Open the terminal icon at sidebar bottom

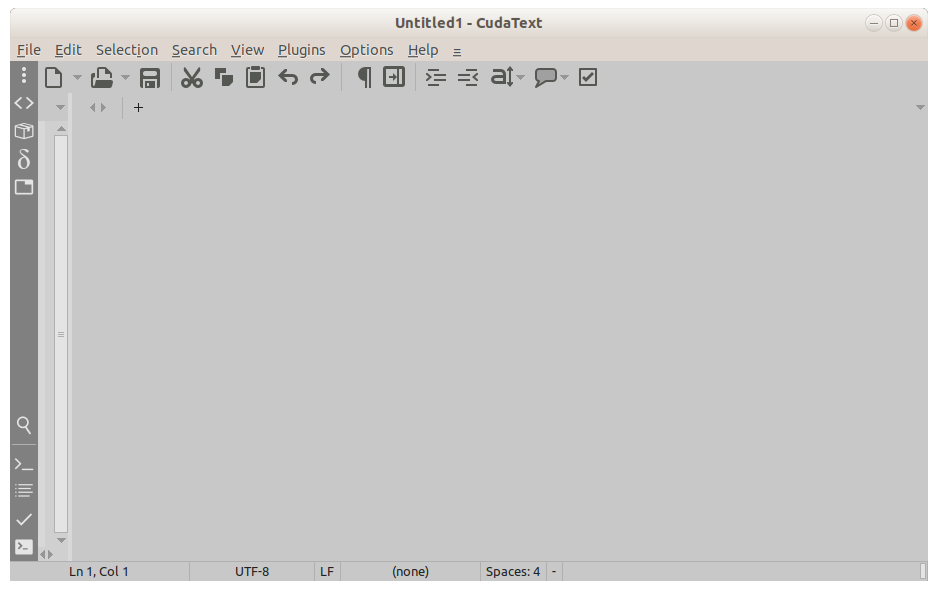tap(24, 547)
